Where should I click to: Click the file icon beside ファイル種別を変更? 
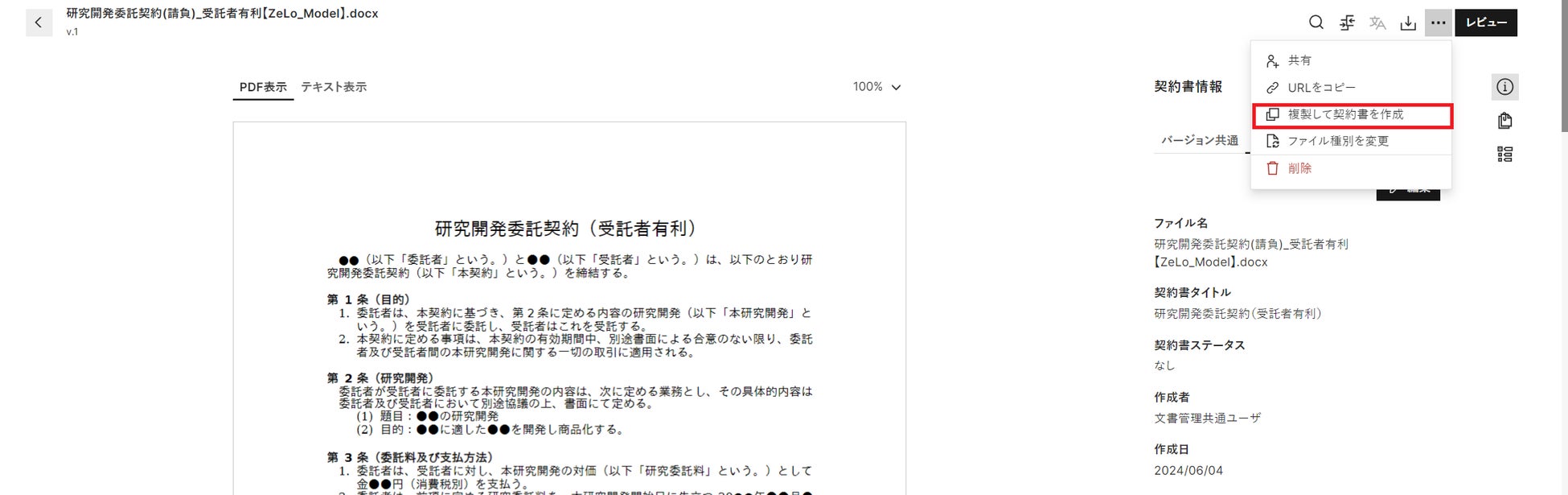tap(1272, 141)
